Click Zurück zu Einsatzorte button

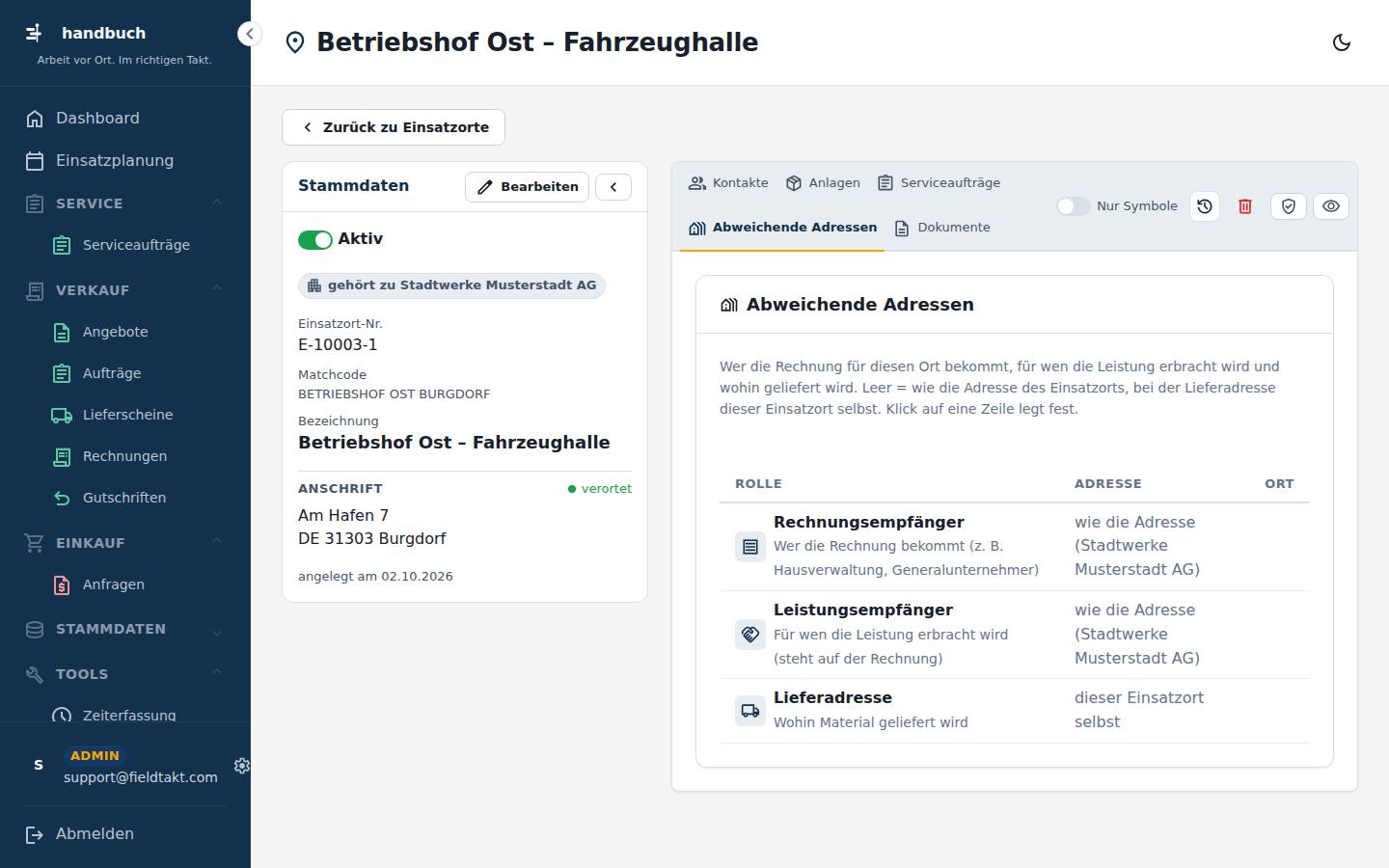click(394, 127)
